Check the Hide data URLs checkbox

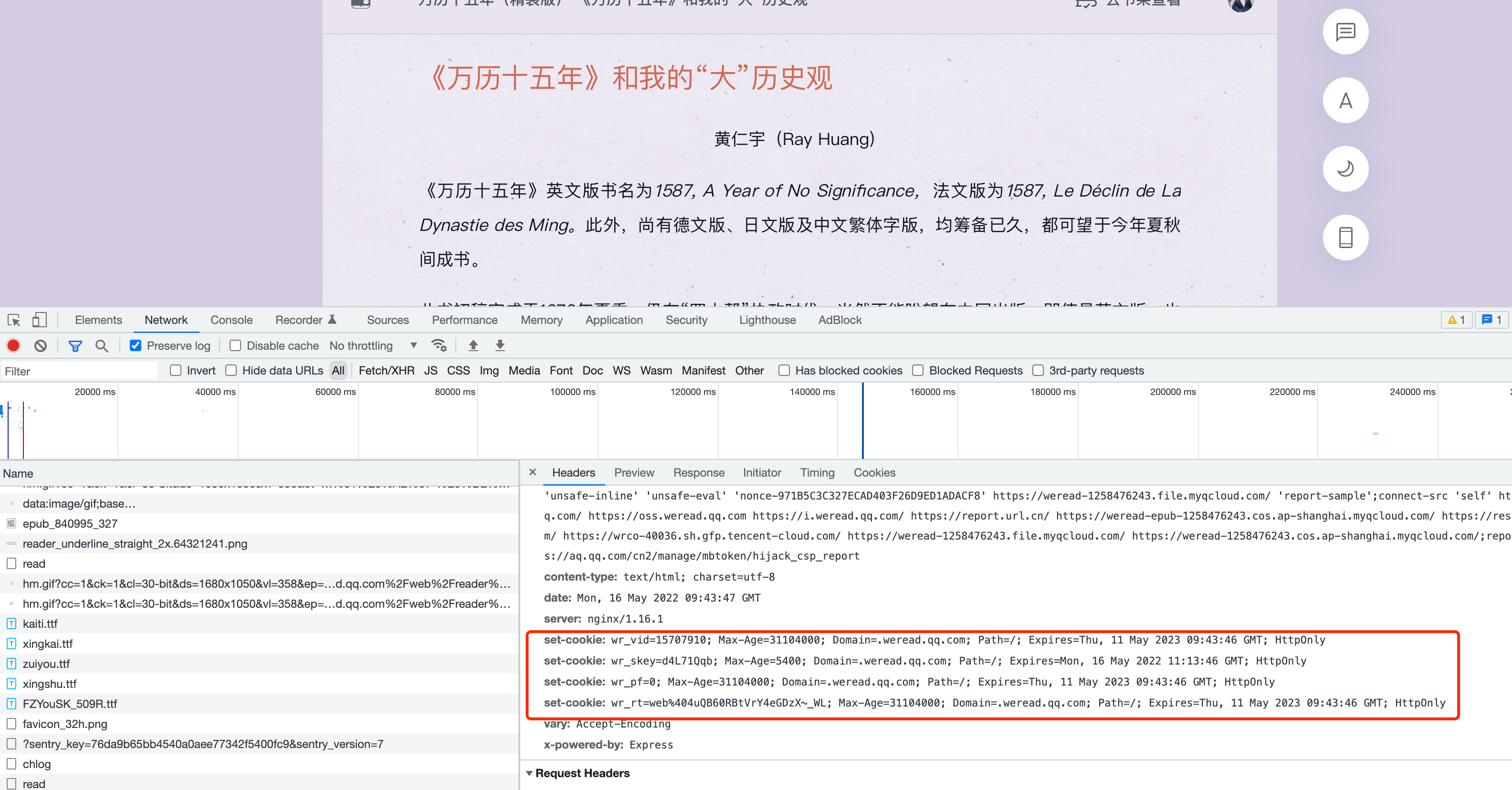pyautogui.click(x=231, y=370)
